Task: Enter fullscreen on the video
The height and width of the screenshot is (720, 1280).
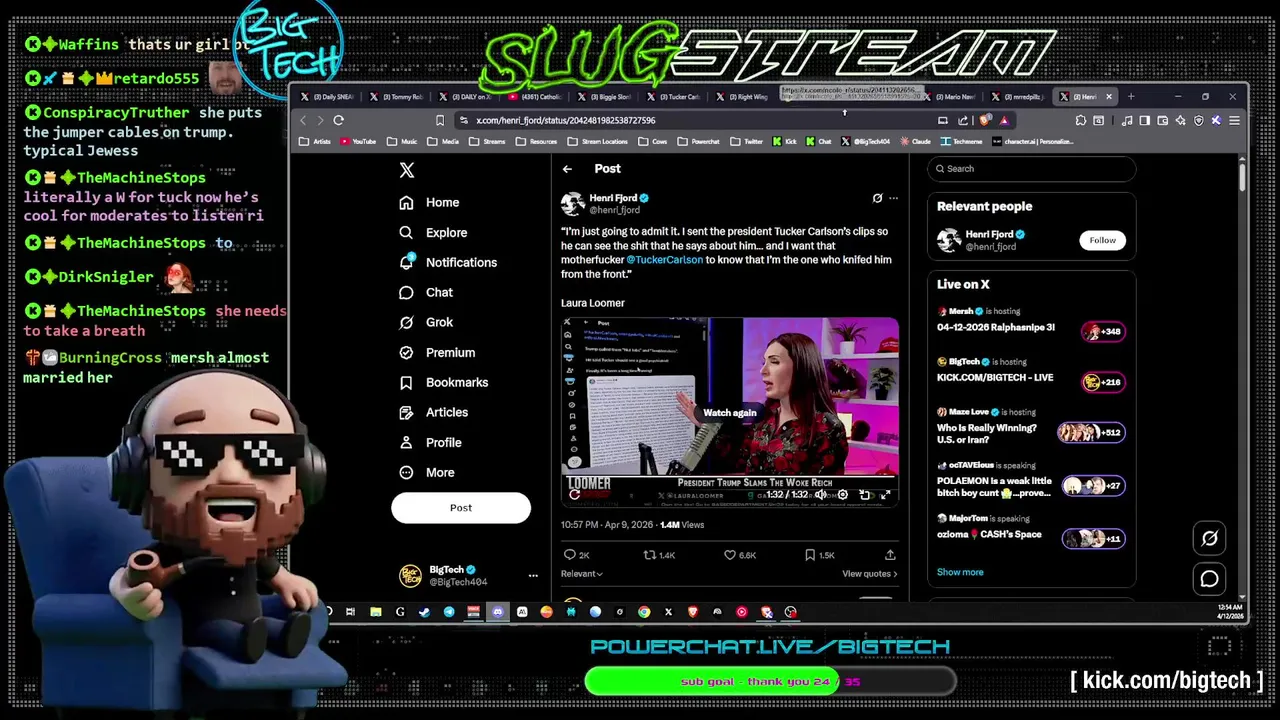Action: click(x=886, y=494)
